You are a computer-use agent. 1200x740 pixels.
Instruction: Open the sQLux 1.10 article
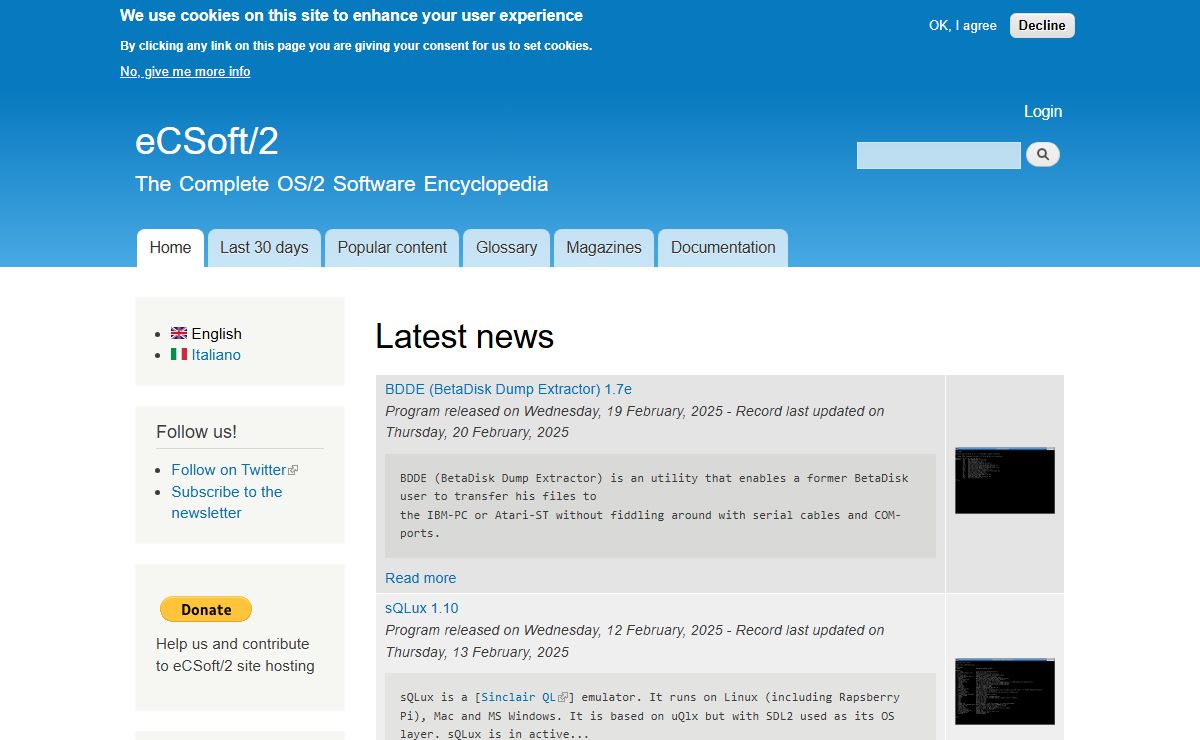(422, 608)
